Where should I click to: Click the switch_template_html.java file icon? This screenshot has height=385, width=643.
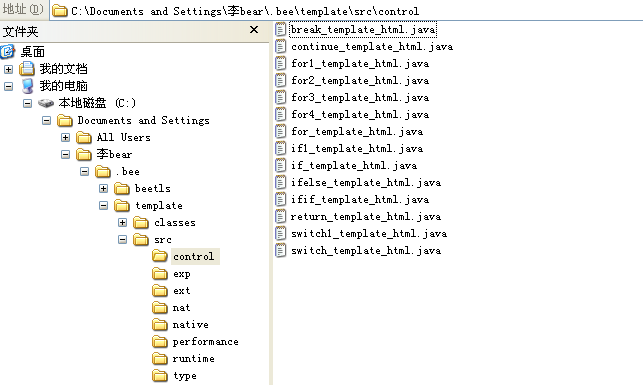point(280,251)
